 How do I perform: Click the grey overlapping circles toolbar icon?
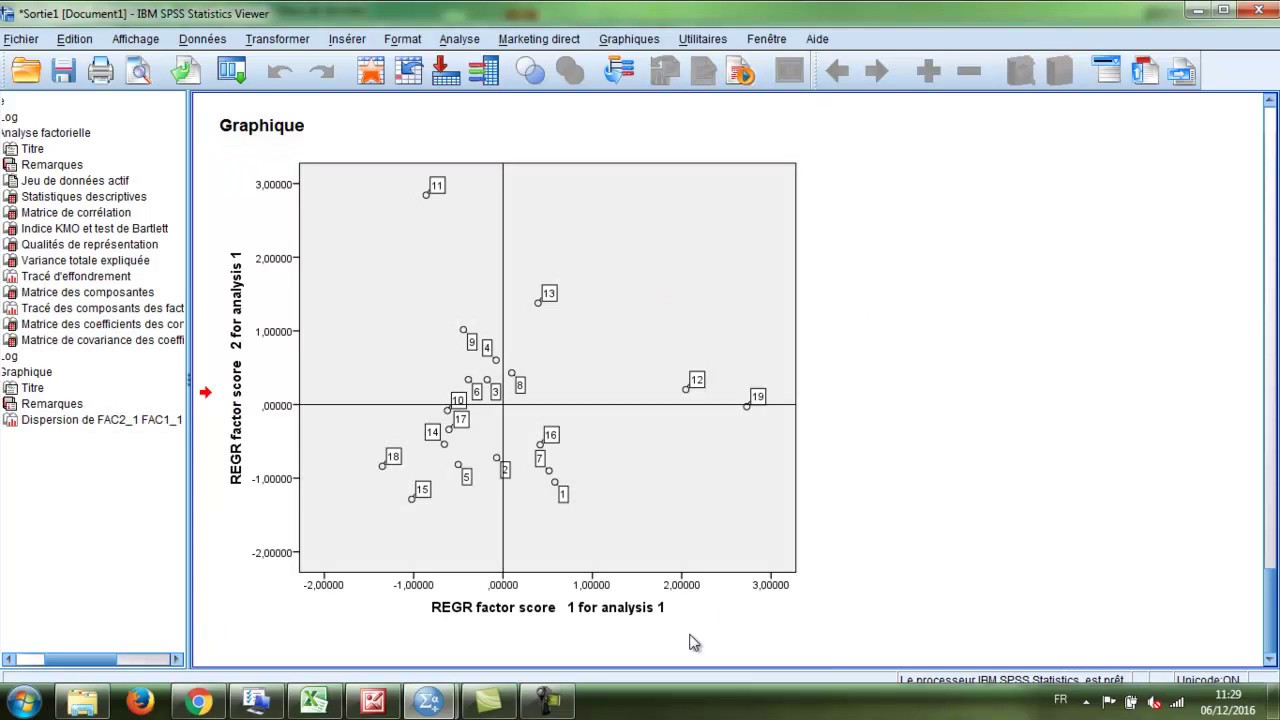pos(570,71)
